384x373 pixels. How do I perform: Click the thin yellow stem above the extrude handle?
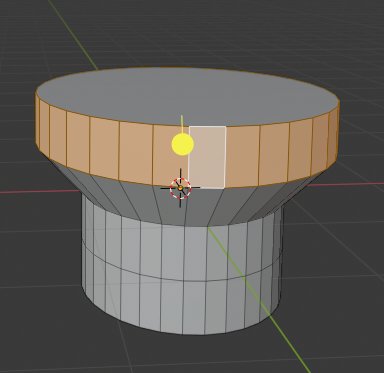click(x=182, y=124)
